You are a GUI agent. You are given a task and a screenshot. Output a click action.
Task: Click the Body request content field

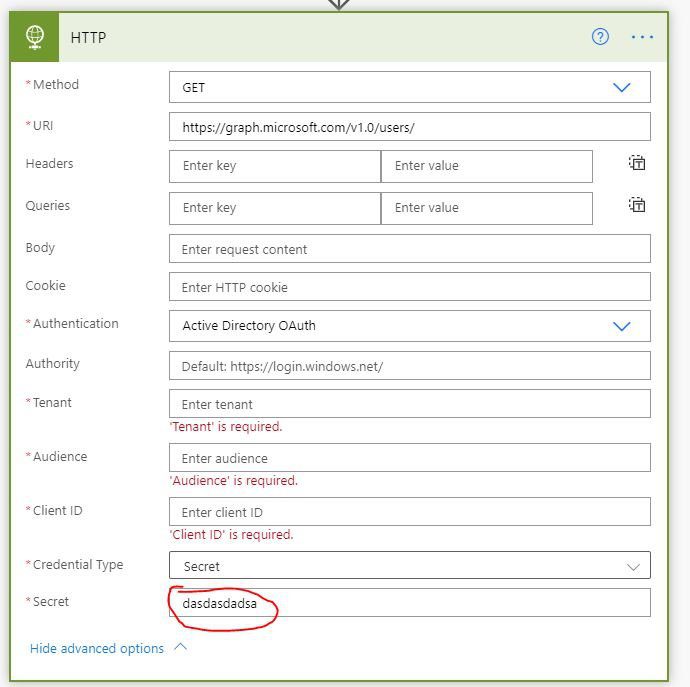[x=410, y=249]
